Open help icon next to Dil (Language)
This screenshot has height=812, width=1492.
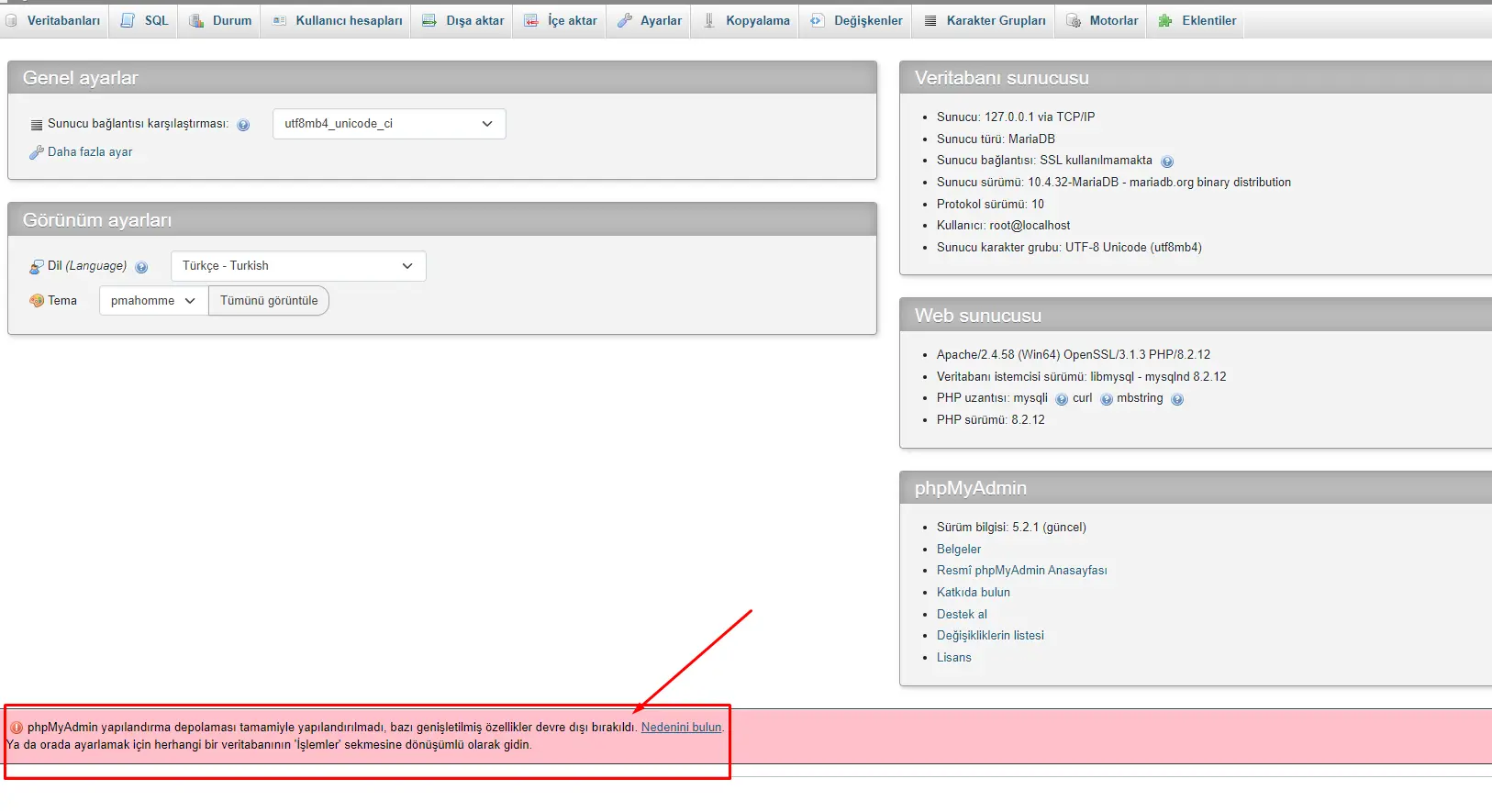[x=141, y=267]
